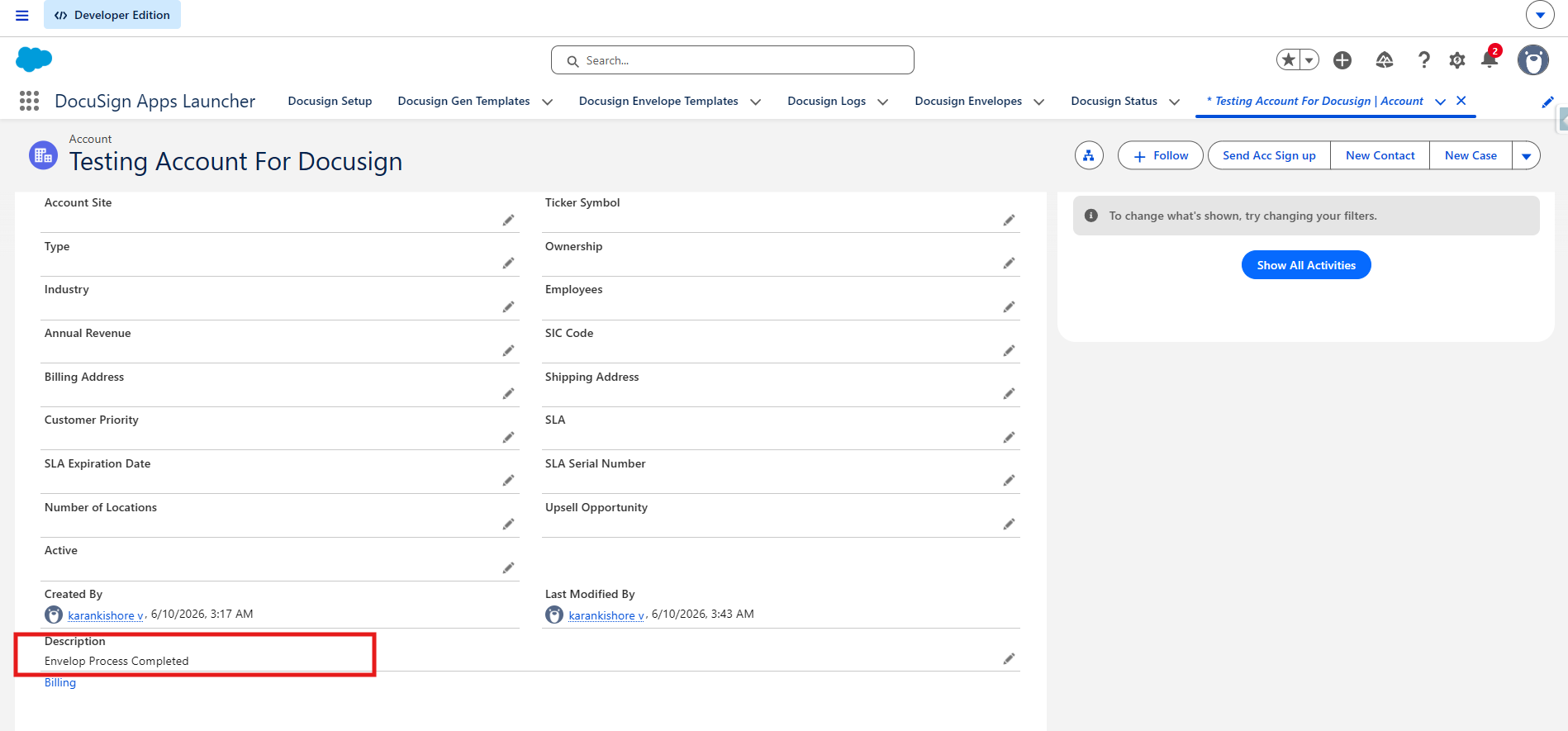
Task: Click the Favorites star icon
Action: pos(1288,59)
